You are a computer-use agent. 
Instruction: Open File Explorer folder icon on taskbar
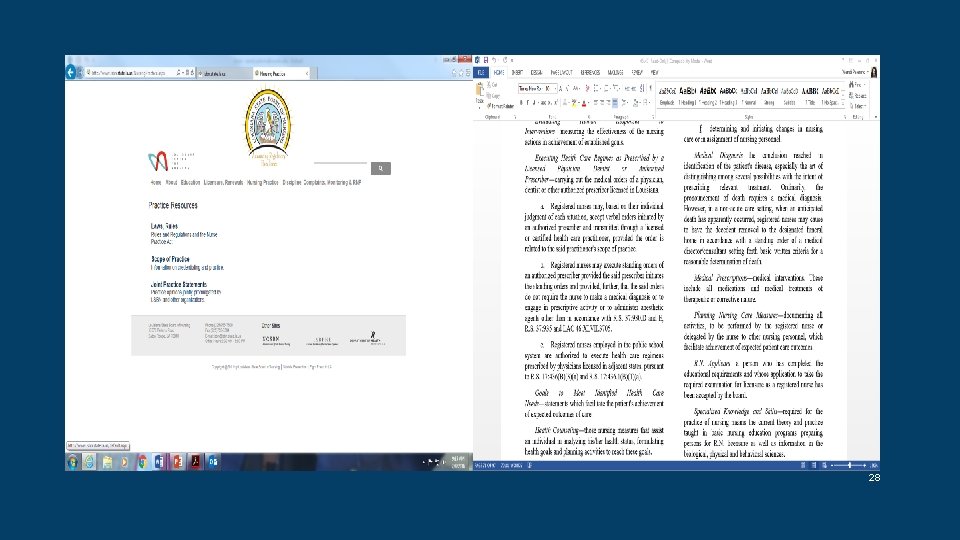pyautogui.click(x=107, y=462)
